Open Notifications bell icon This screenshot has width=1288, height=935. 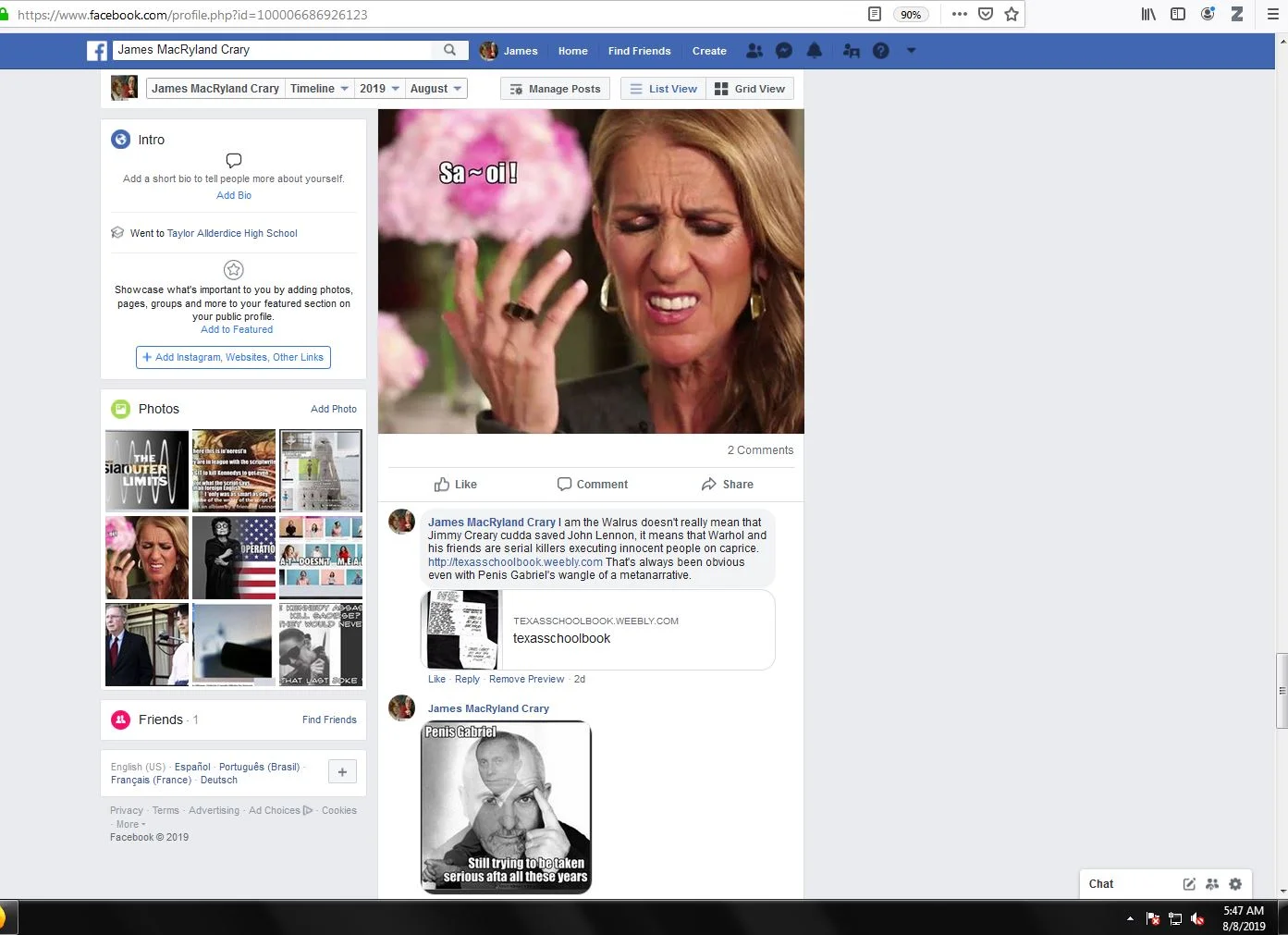[x=814, y=51]
